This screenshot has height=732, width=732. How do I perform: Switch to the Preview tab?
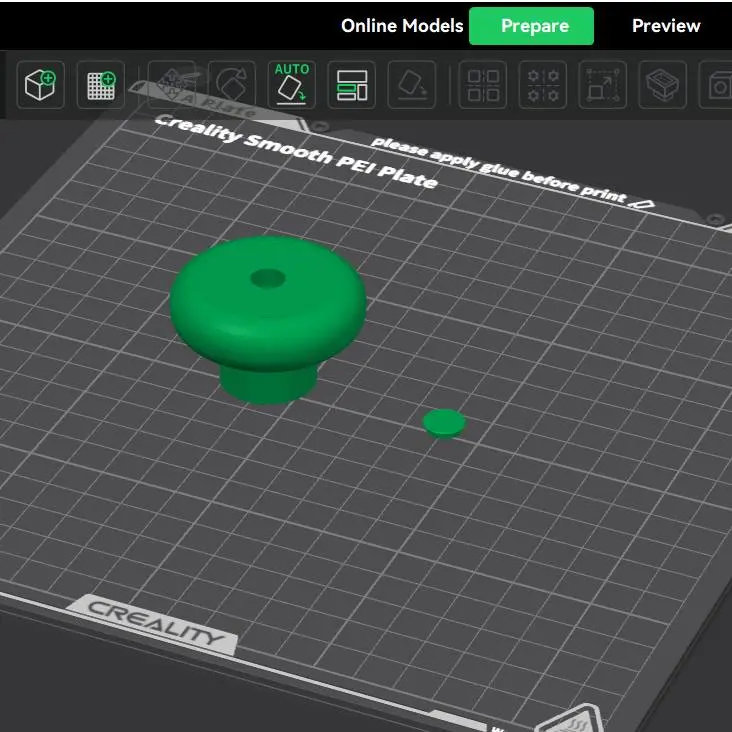tap(666, 26)
